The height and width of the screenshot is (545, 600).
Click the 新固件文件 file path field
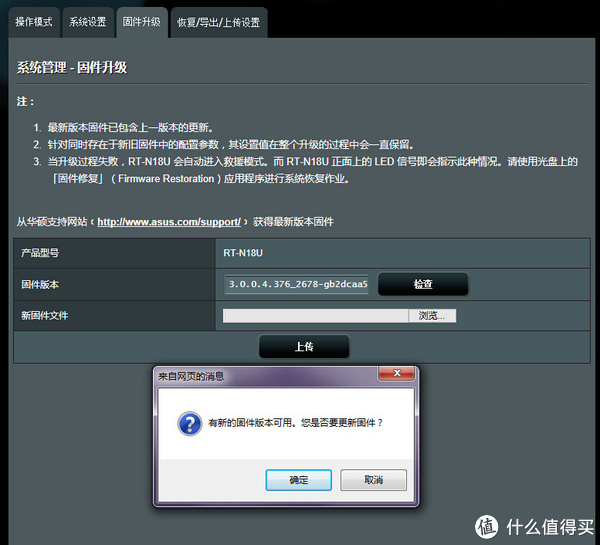click(x=315, y=315)
